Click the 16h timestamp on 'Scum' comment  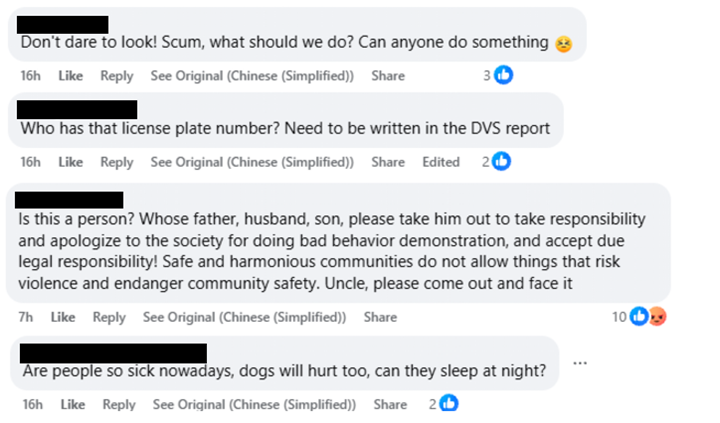30,76
